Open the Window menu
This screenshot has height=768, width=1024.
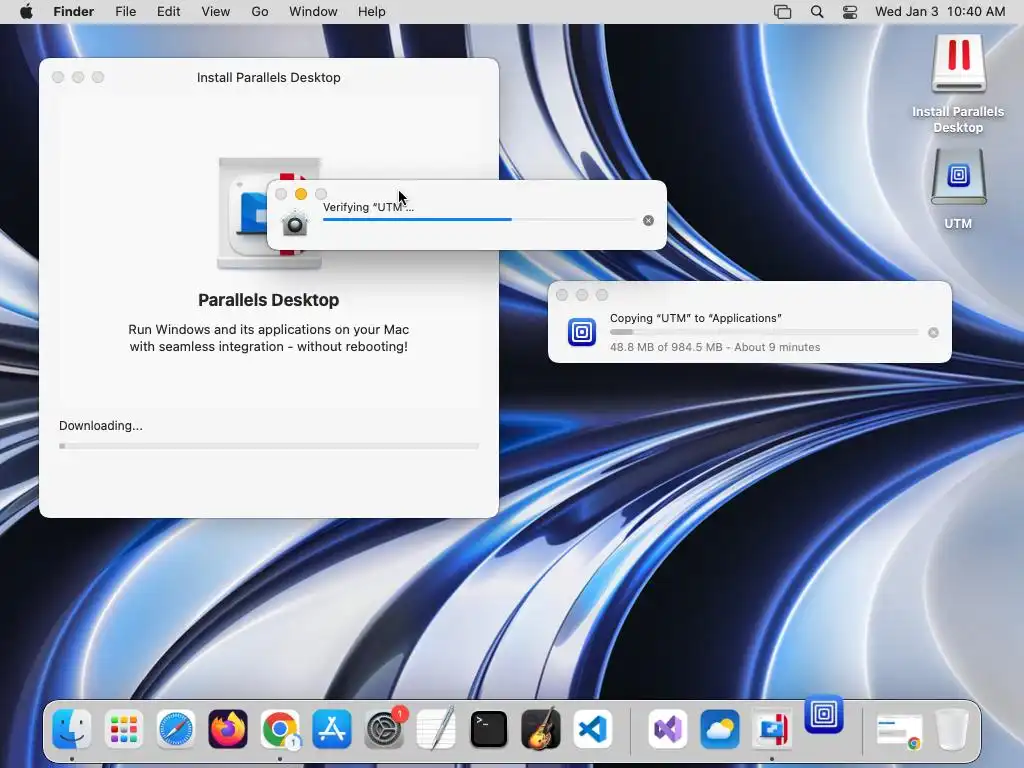pyautogui.click(x=313, y=12)
